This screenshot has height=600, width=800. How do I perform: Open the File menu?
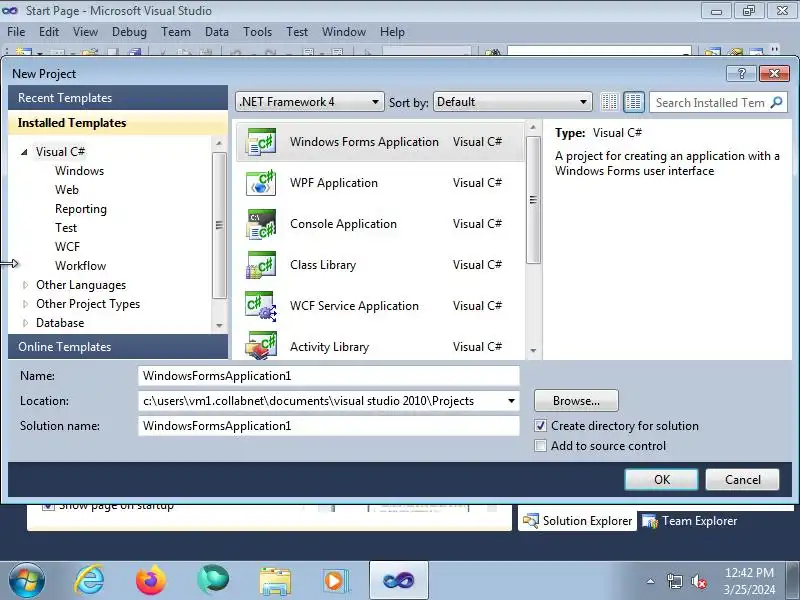16,32
